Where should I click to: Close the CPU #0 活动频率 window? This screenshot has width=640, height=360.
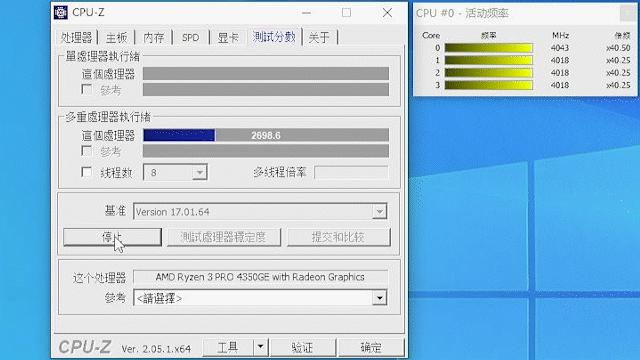pos(627,13)
